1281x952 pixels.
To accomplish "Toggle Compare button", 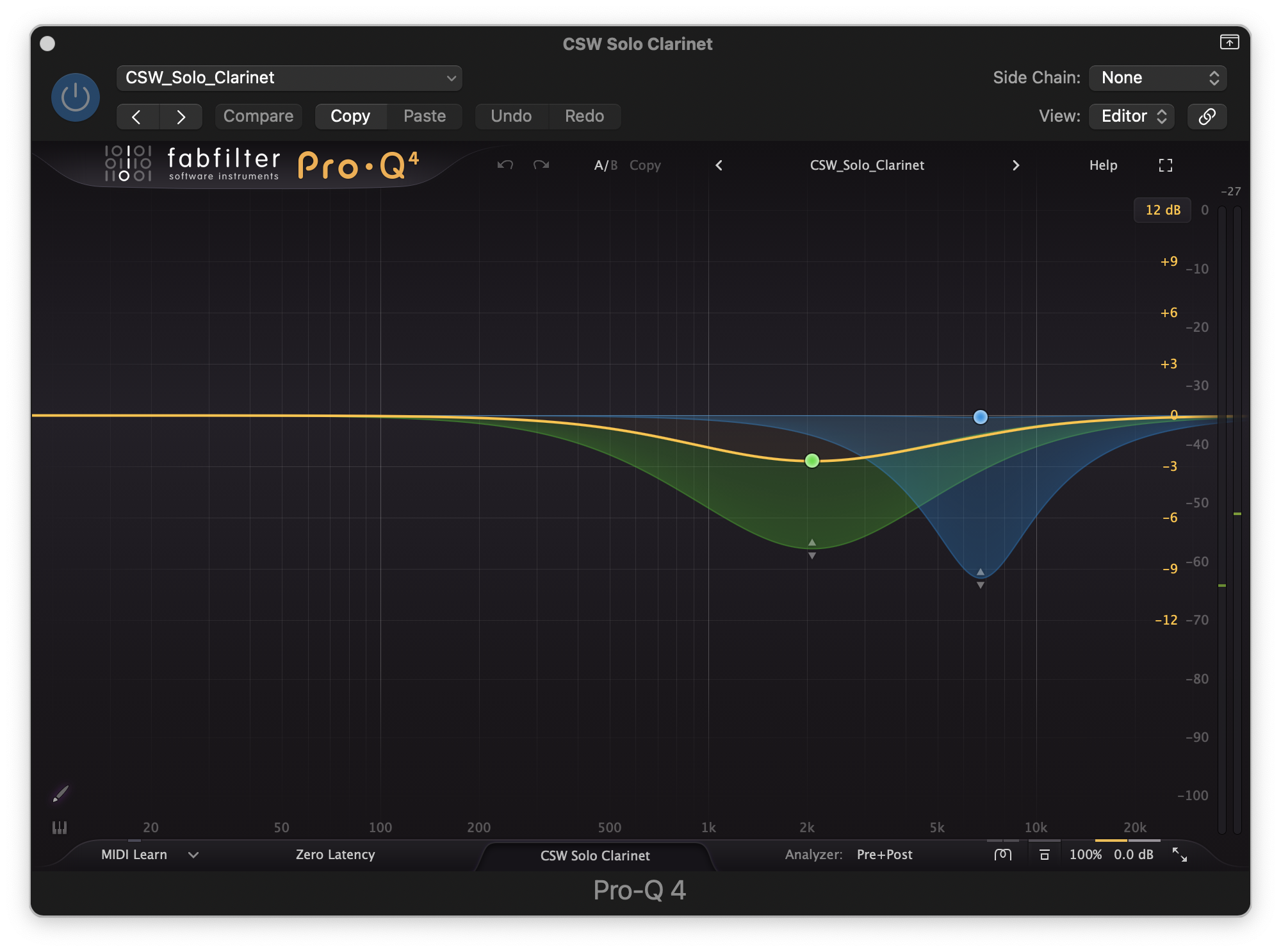I will tap(258, 117).
